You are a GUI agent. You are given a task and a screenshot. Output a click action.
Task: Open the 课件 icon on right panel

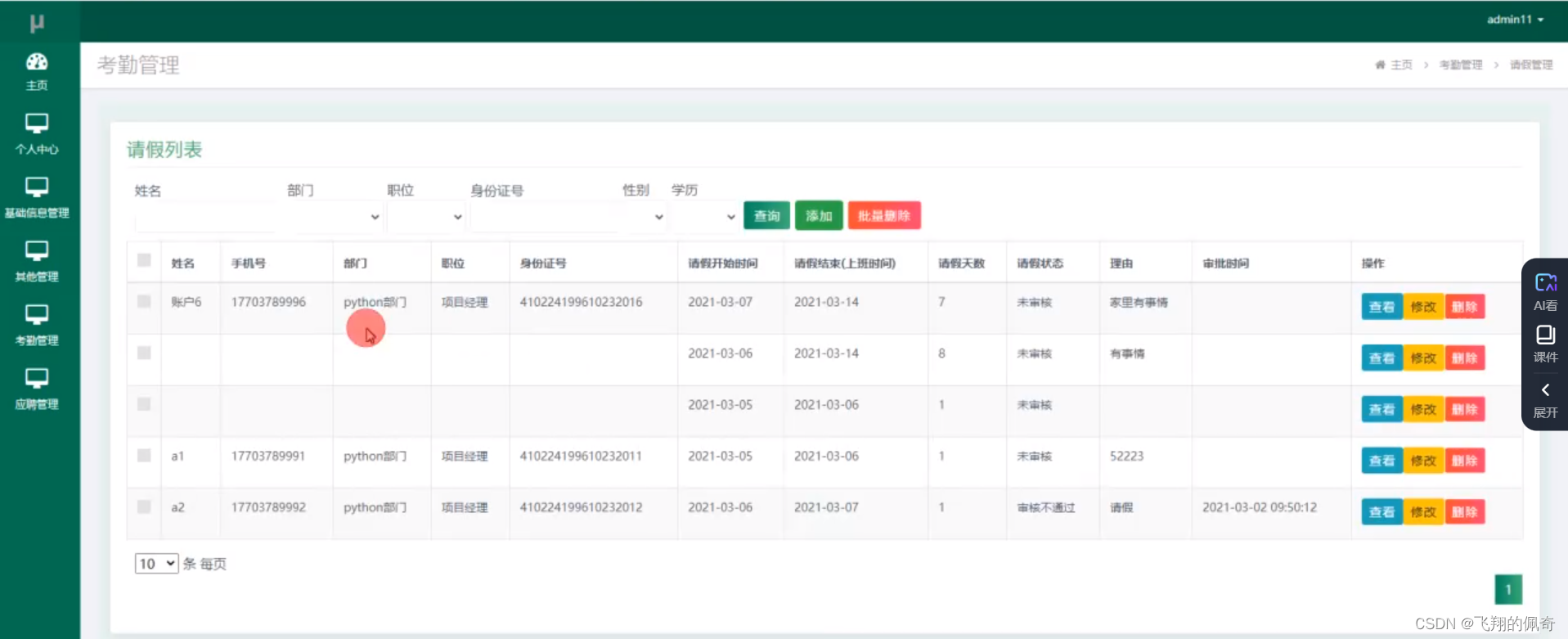(x=1545, y=344)
